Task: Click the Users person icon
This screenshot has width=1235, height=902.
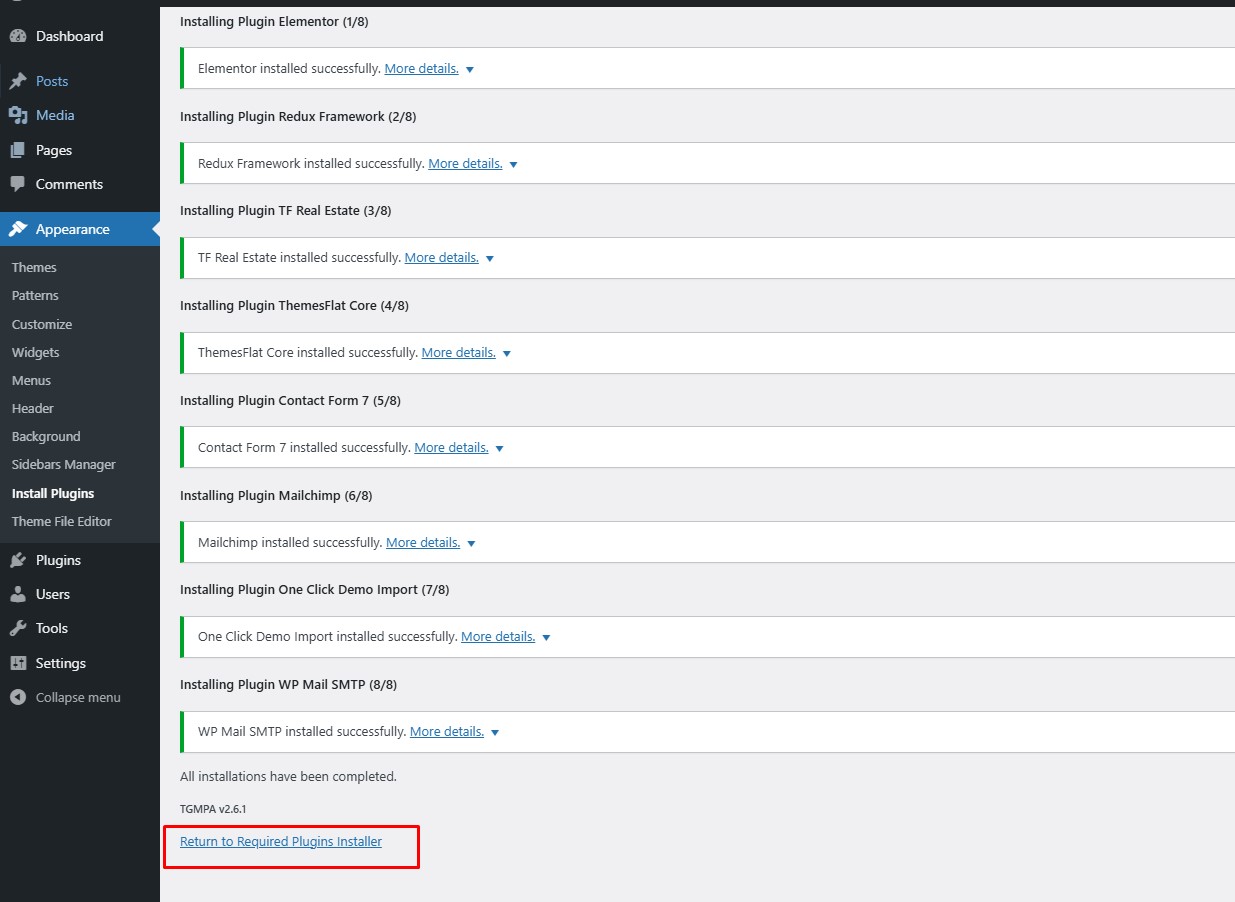Action: point(18,594)
